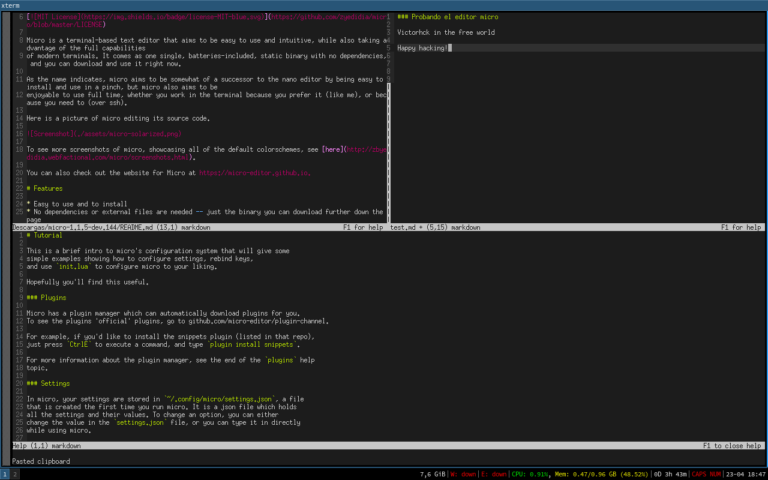This screenshot has width=768, height=480.
Task: Click the 'W: down' wireless status
Action: (463, 474)
